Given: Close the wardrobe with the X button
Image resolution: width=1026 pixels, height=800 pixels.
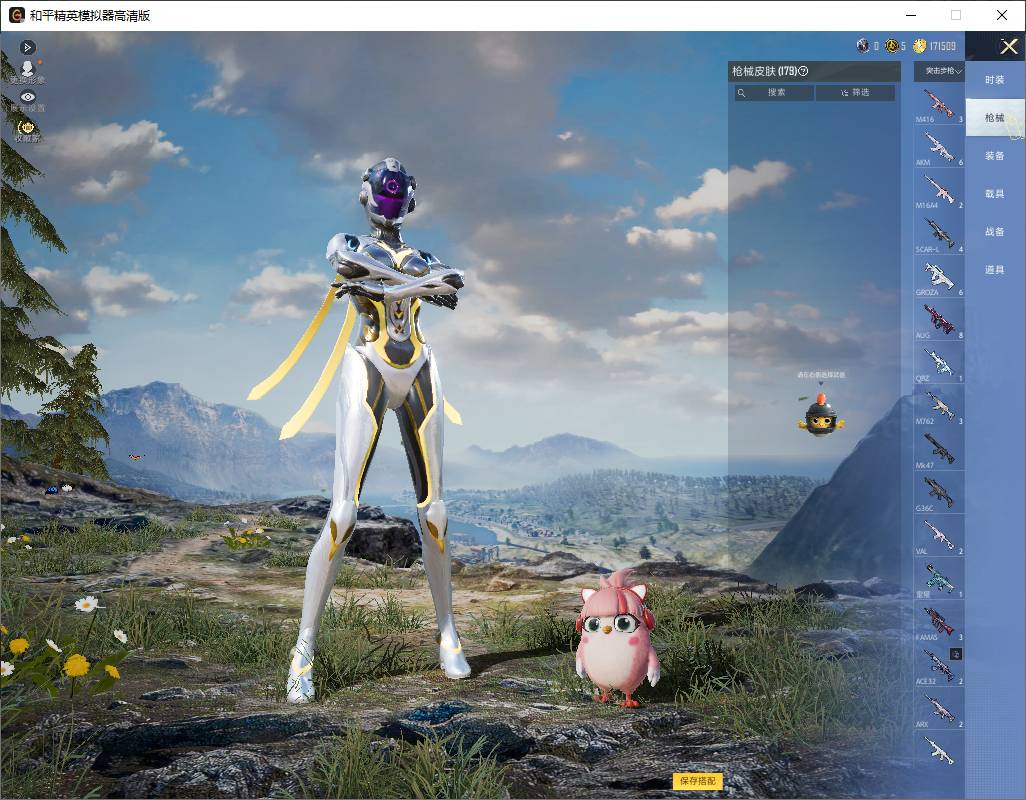Looking at the screenshot, I should 1008,46.
